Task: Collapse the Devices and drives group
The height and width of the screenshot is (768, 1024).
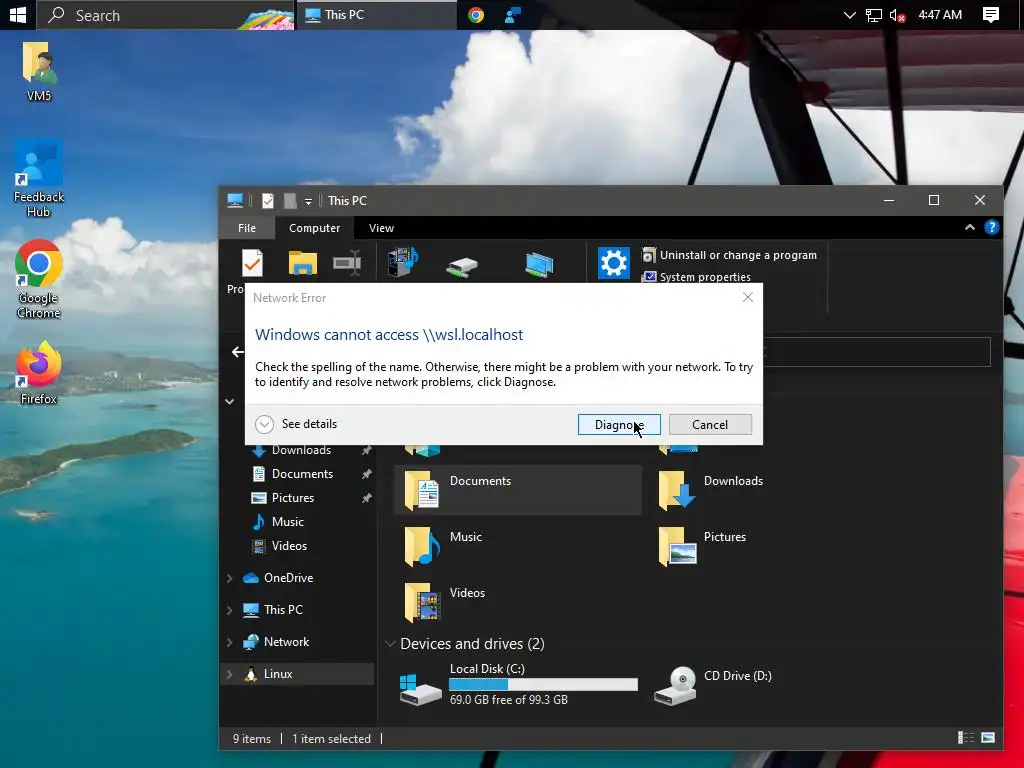Action: click(390, 644)
